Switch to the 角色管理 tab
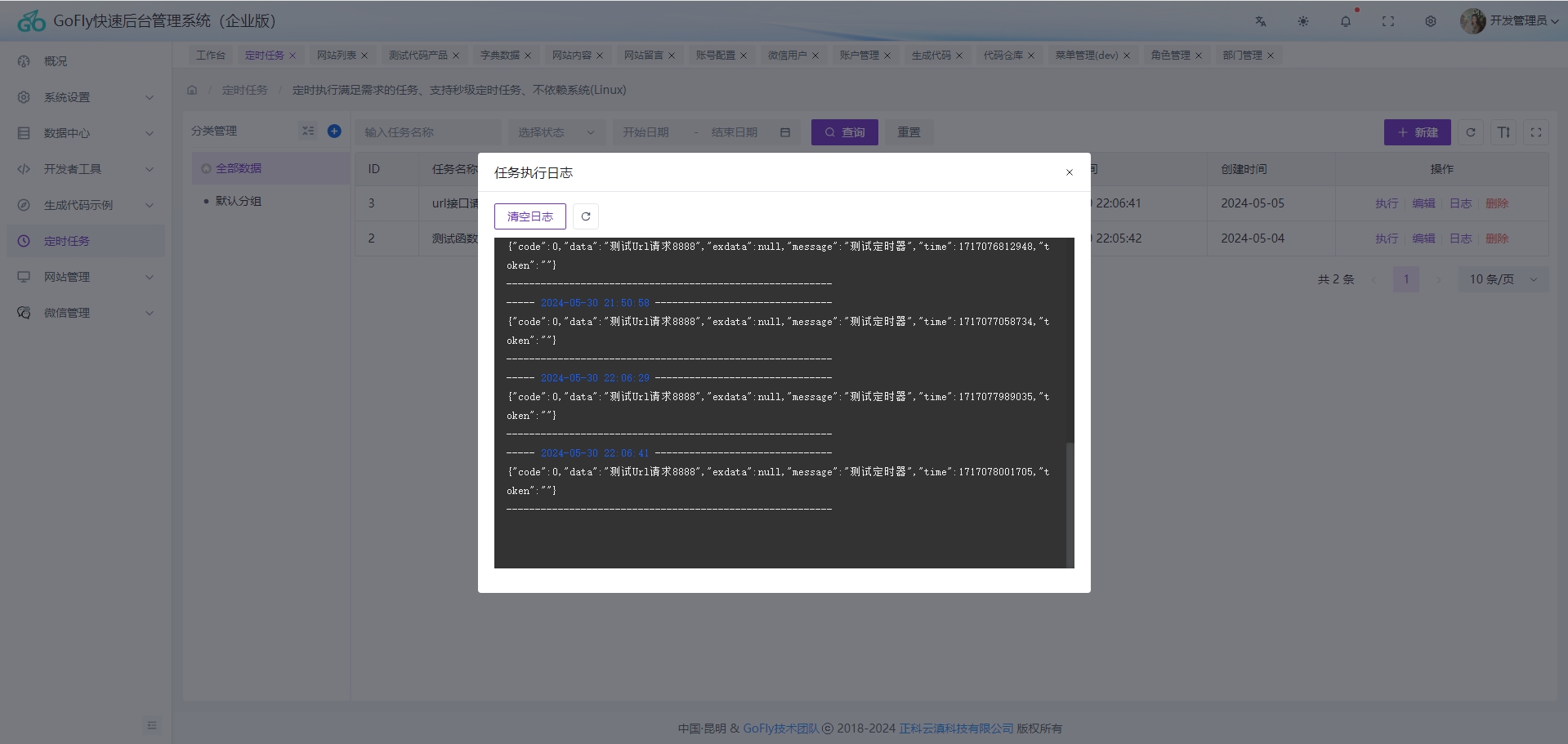 [1171, 56]
